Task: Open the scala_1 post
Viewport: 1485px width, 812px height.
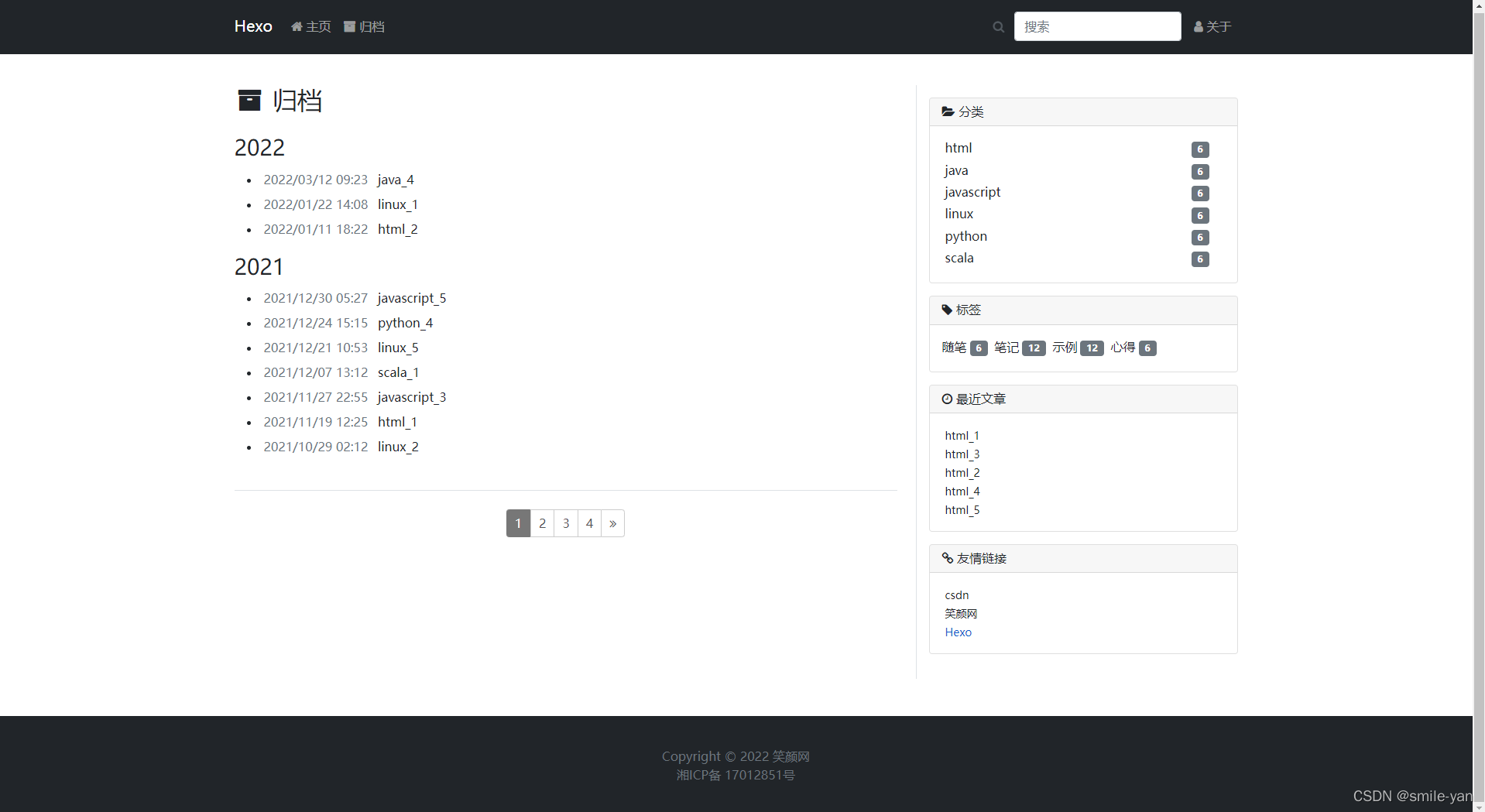Action: 399,372
